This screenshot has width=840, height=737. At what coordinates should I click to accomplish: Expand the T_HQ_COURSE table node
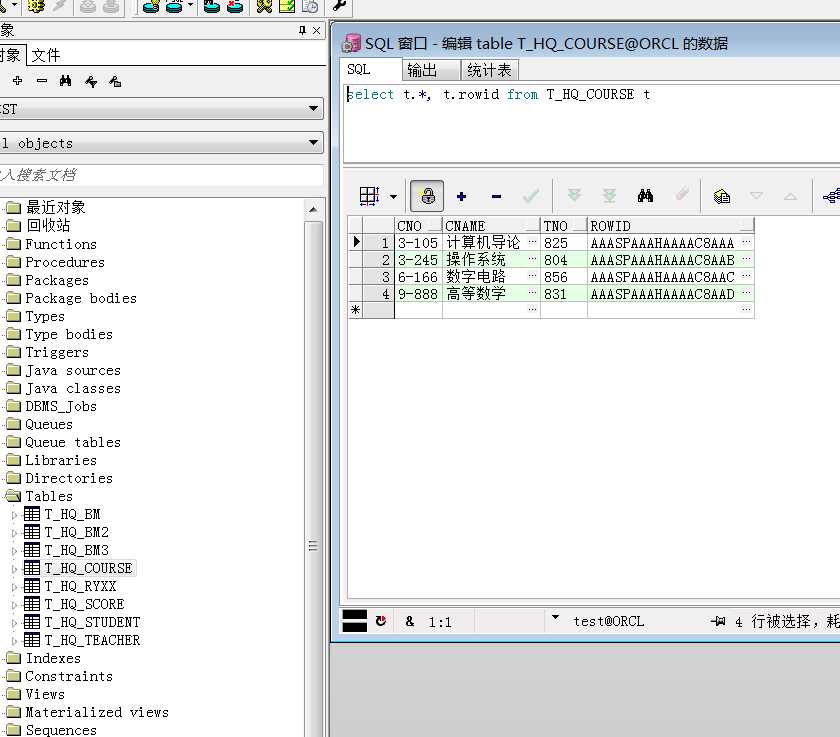click(x=14, y=569)
